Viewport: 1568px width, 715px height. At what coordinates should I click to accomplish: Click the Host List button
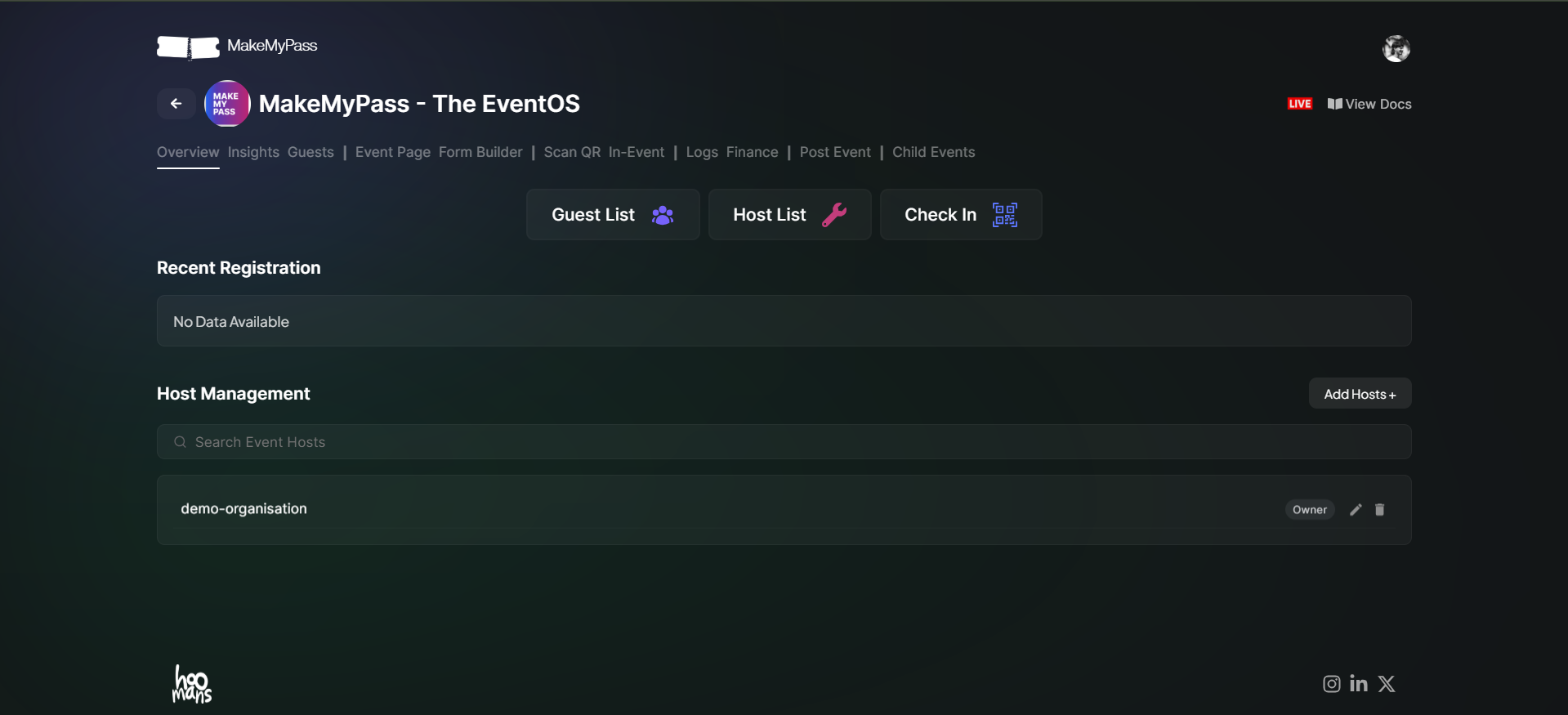pyautogui.click(x=789, y=215)
